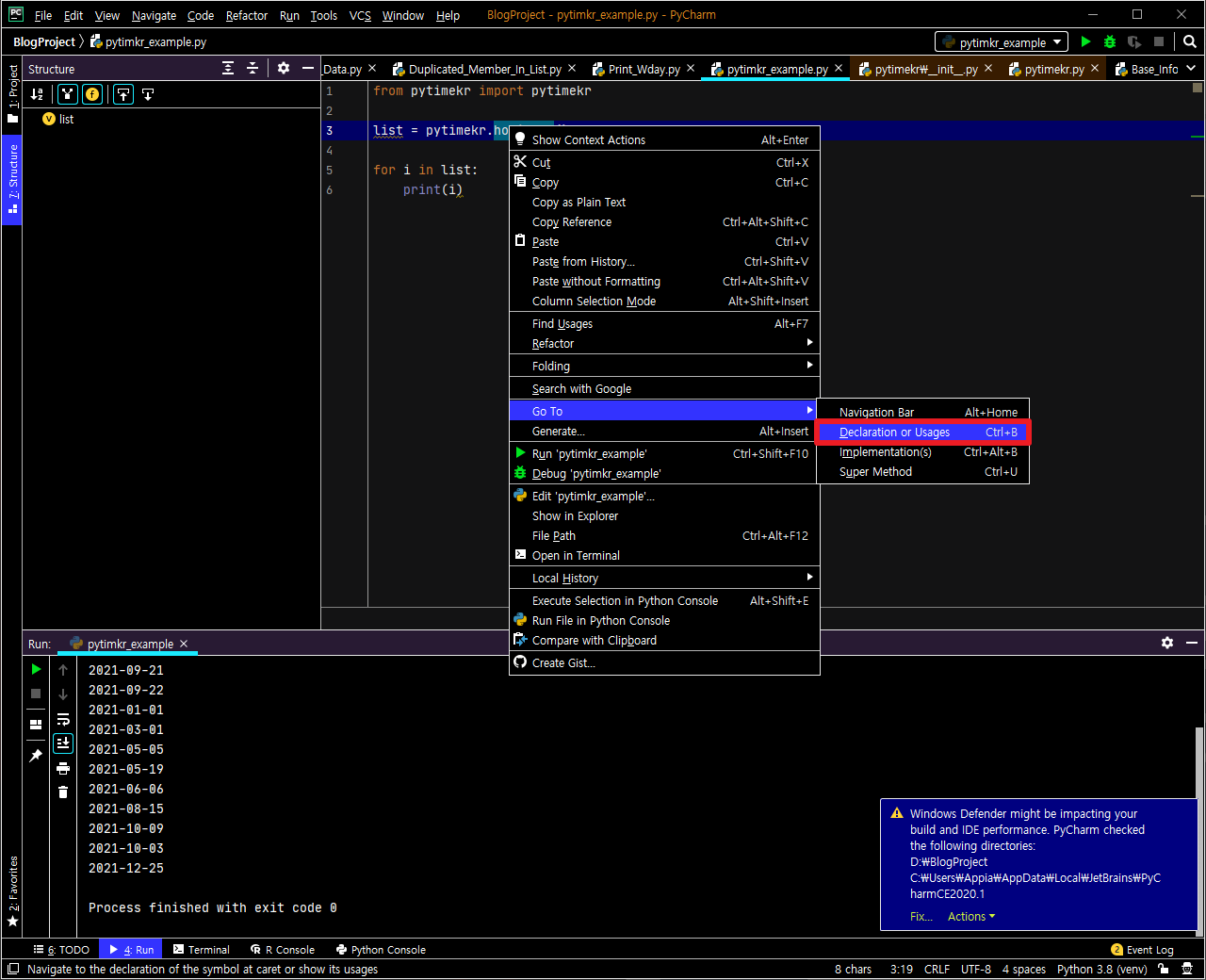The image size is (1206, 980).
Task: Open the 1: Project side tool window
Action: 12,95
